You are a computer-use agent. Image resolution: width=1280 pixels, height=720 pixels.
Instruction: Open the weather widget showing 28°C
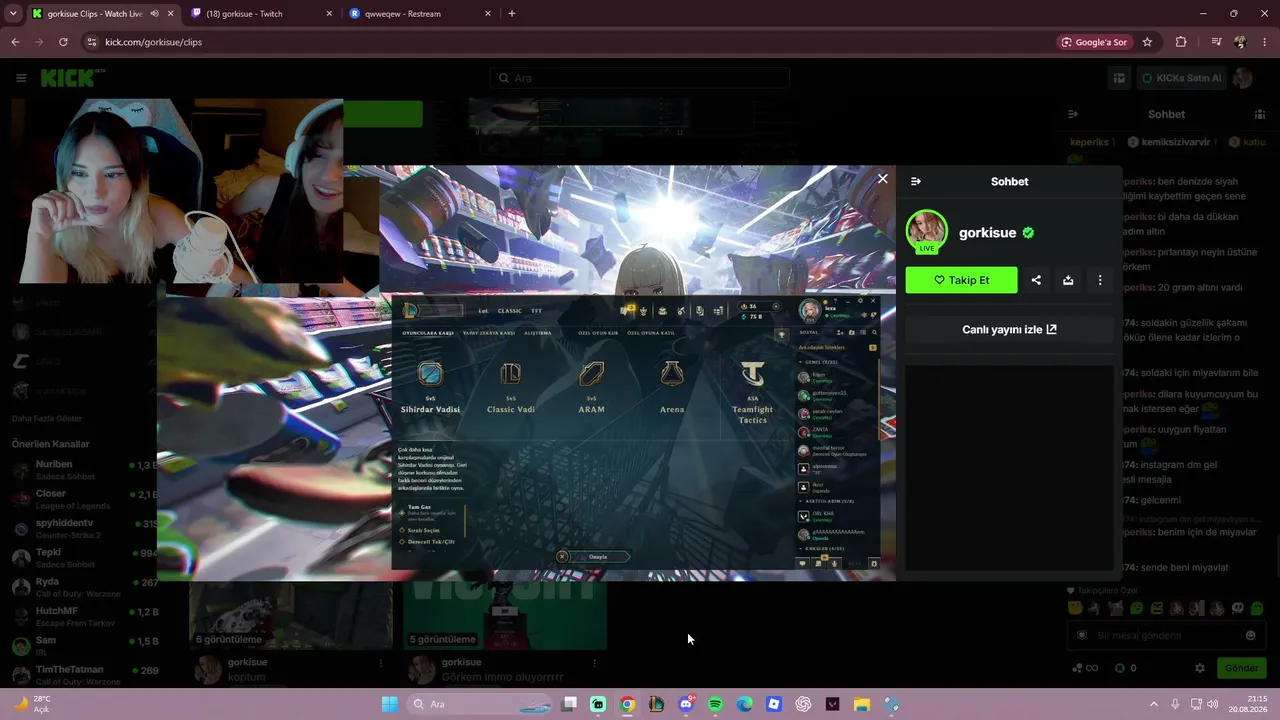pos(30,704)
